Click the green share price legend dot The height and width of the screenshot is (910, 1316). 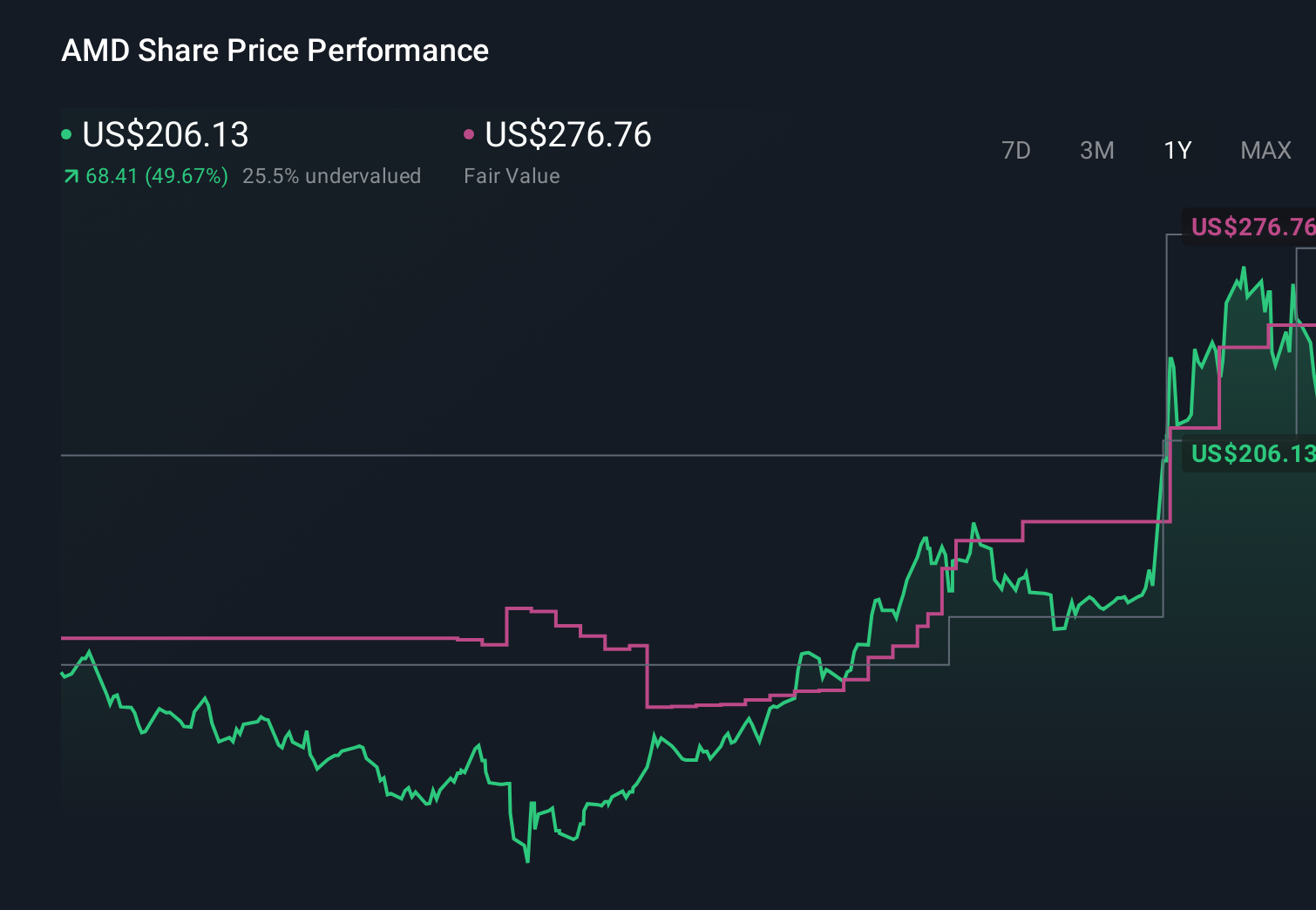click(x=68, y=133)
